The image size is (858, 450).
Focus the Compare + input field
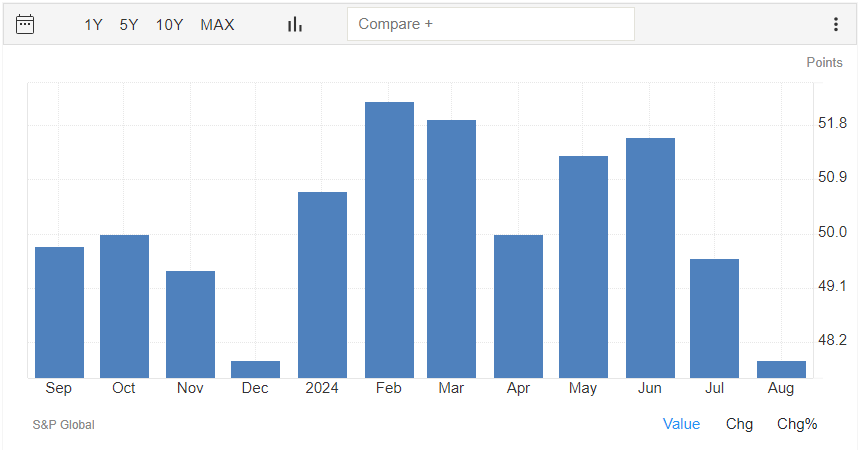491,24
